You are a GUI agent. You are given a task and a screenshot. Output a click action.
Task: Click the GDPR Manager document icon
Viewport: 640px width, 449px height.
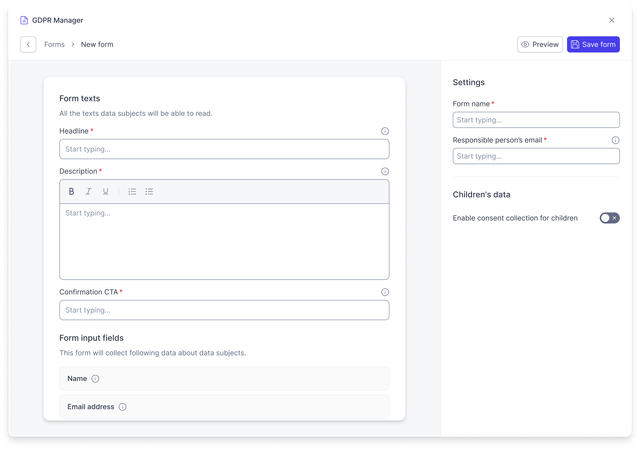point(24,20)
